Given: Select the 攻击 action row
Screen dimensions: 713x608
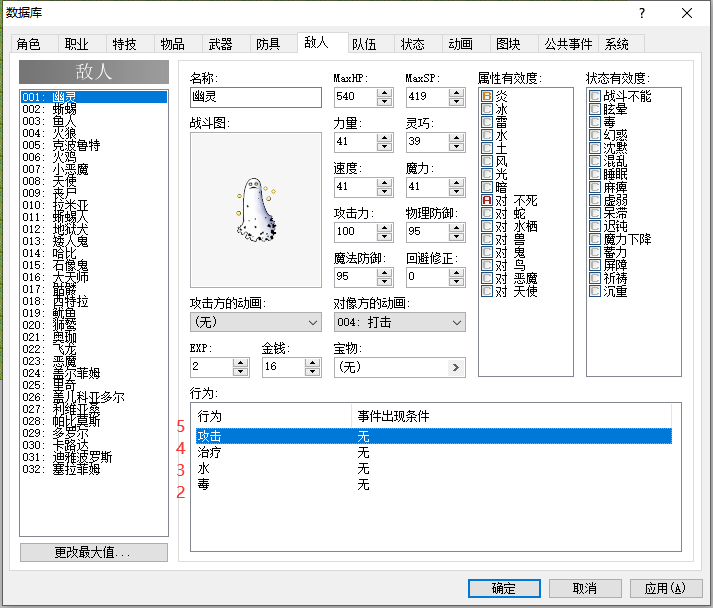Looking at the screenshot, I should [434, 436].
